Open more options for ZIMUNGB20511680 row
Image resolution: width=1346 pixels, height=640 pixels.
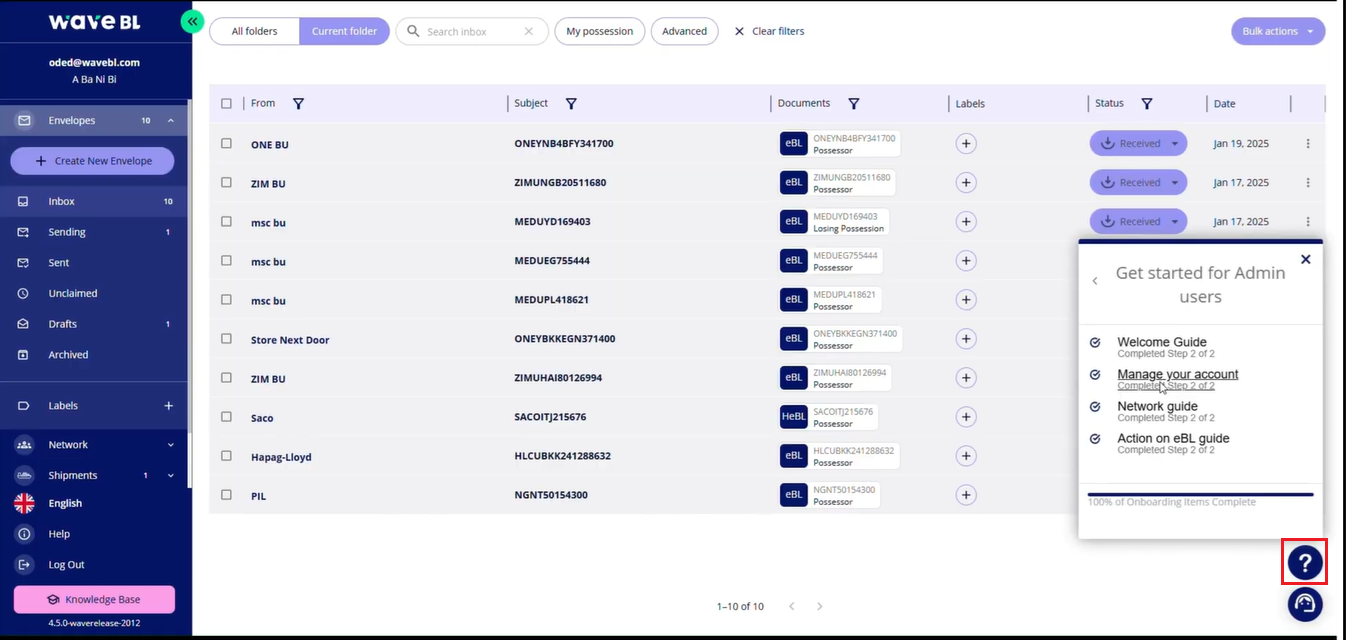[x=1308, y=183]
